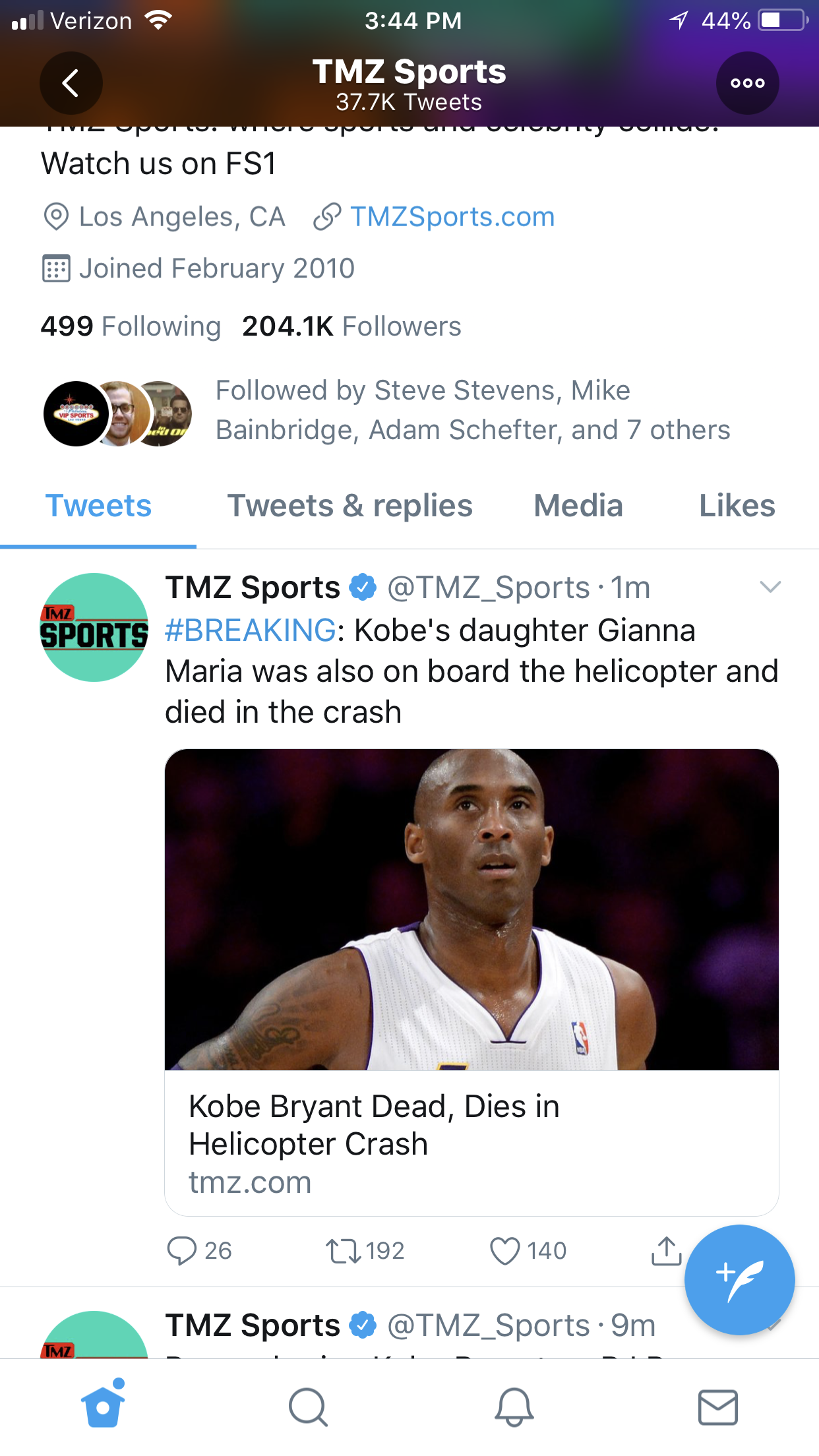Switch to the Likes tab
The width and height of the screenshot is (819, 1456).
tap(737, 506)
